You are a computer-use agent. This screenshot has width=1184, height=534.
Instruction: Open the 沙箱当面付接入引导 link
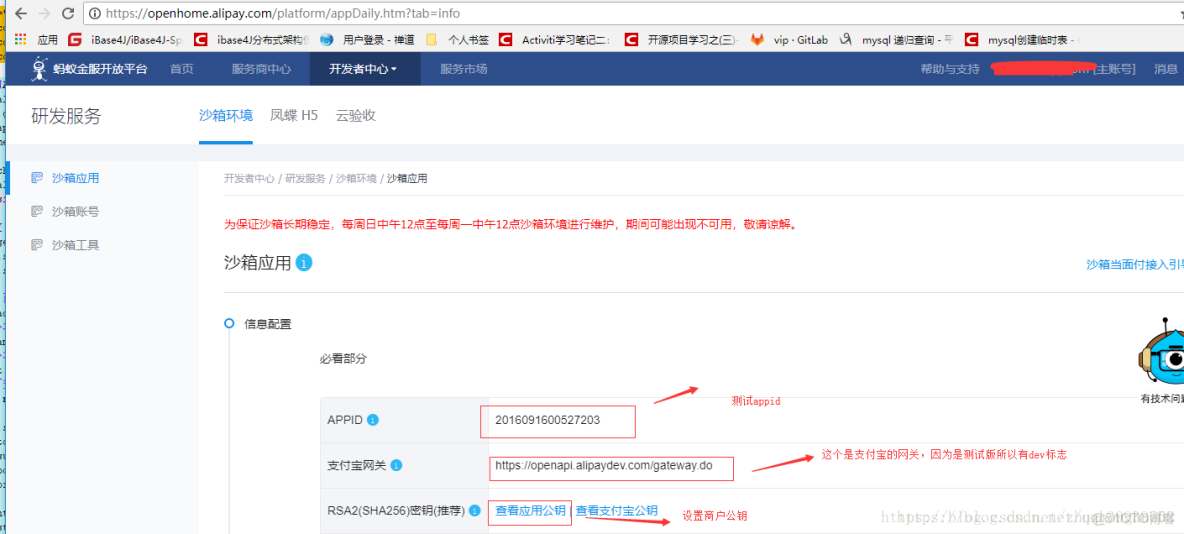pos(1135,264)
